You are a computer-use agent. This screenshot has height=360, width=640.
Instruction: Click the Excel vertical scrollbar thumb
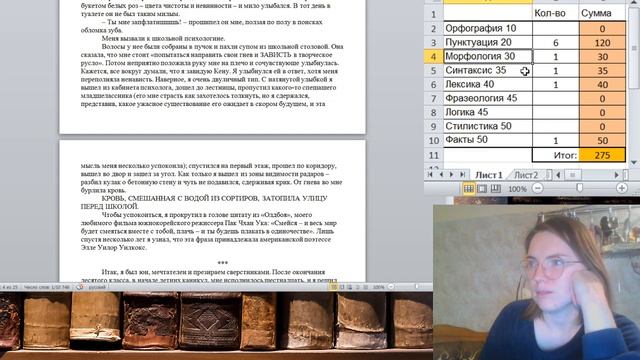[x=634, y=47]
